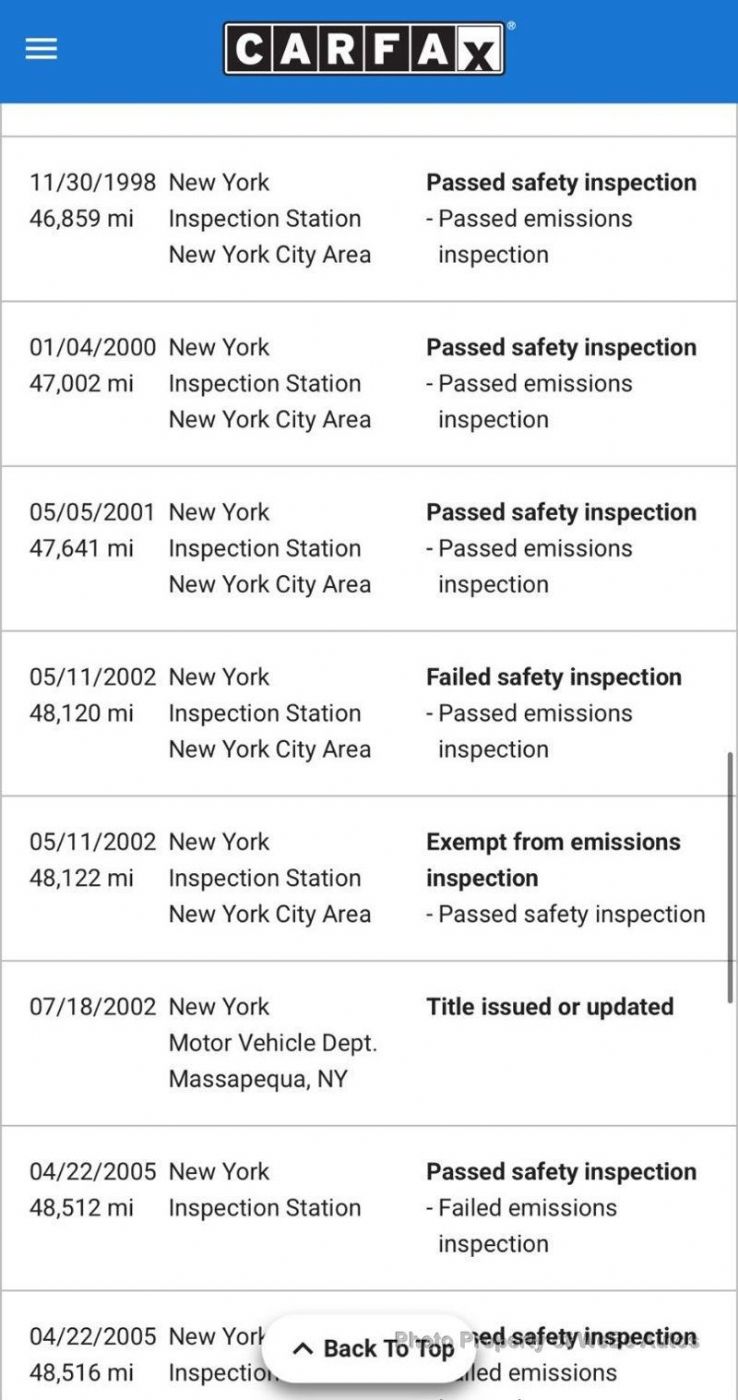Select the Title issued or updated record
Screen dimensions: 738x1400
[x=549, y=1007]
